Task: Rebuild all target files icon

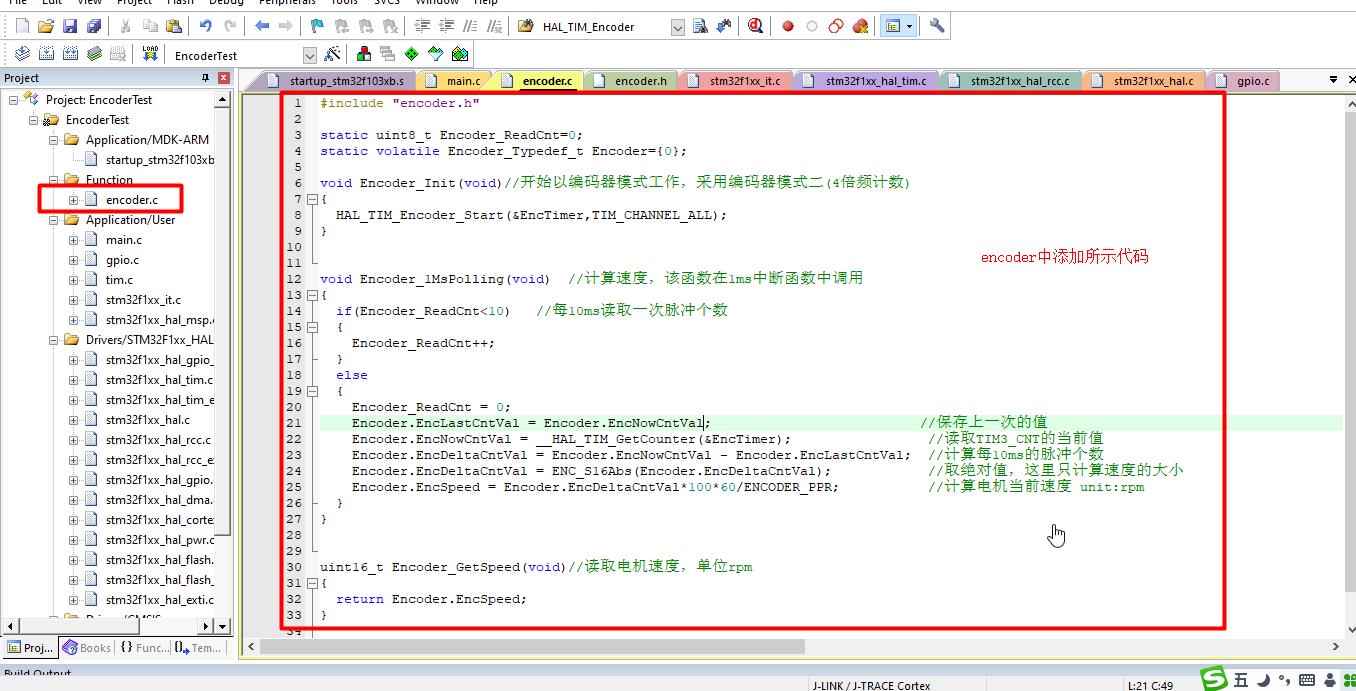Action: click(x=70, y=54)
